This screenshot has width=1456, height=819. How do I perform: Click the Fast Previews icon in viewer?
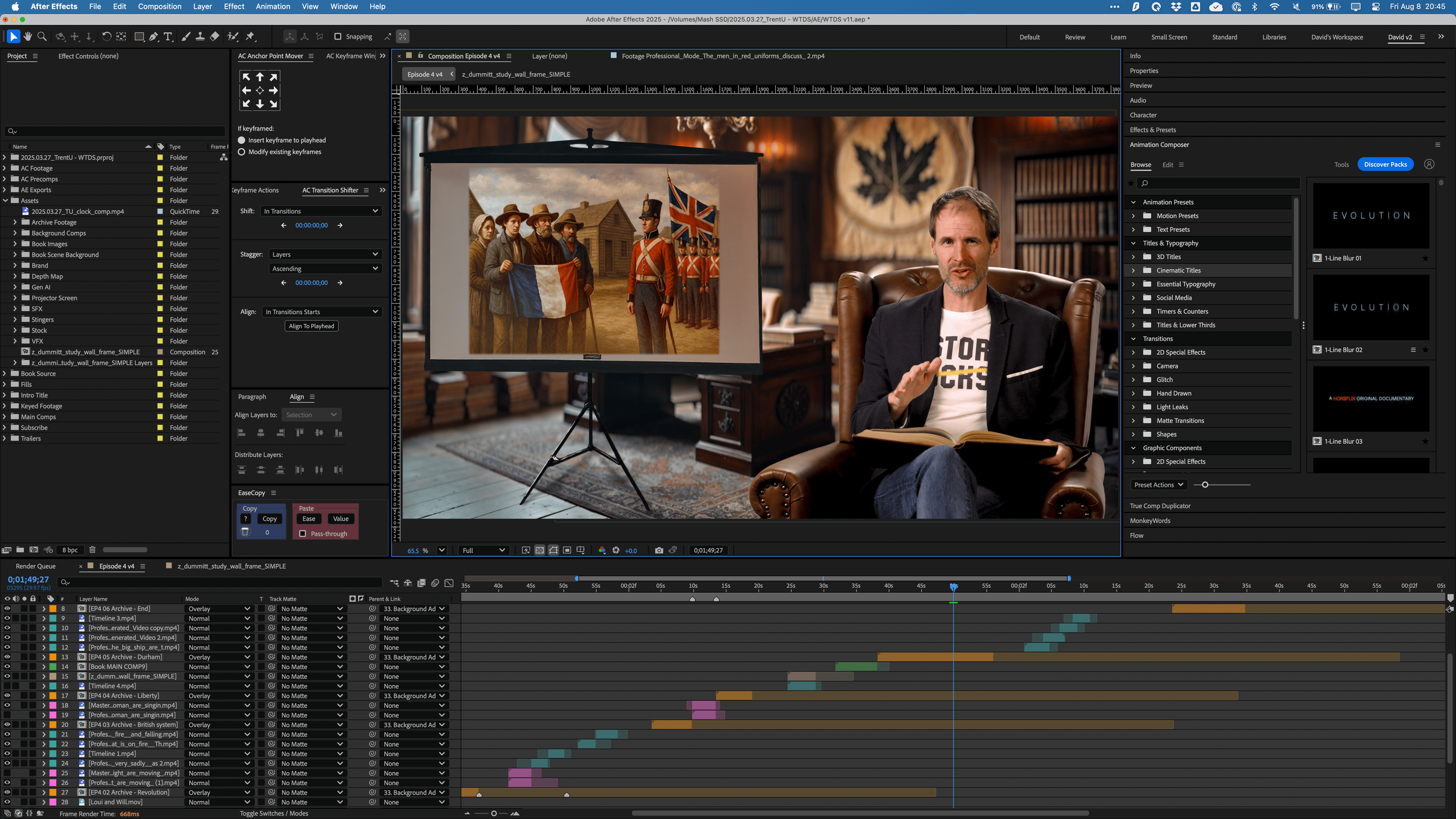coord(526,550)
